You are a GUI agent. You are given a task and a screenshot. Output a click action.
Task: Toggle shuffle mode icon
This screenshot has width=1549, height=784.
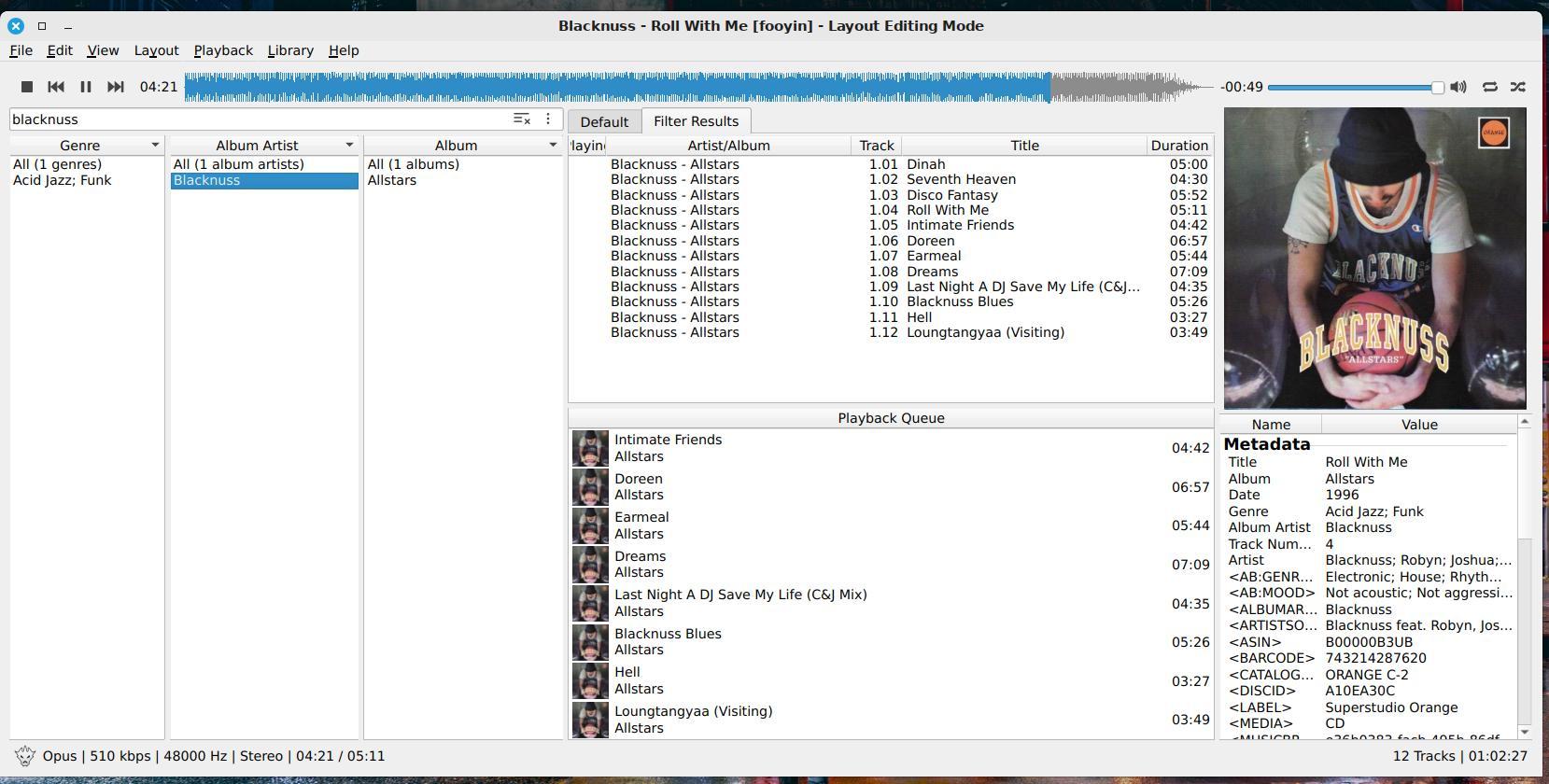(x=1518, y=87)
